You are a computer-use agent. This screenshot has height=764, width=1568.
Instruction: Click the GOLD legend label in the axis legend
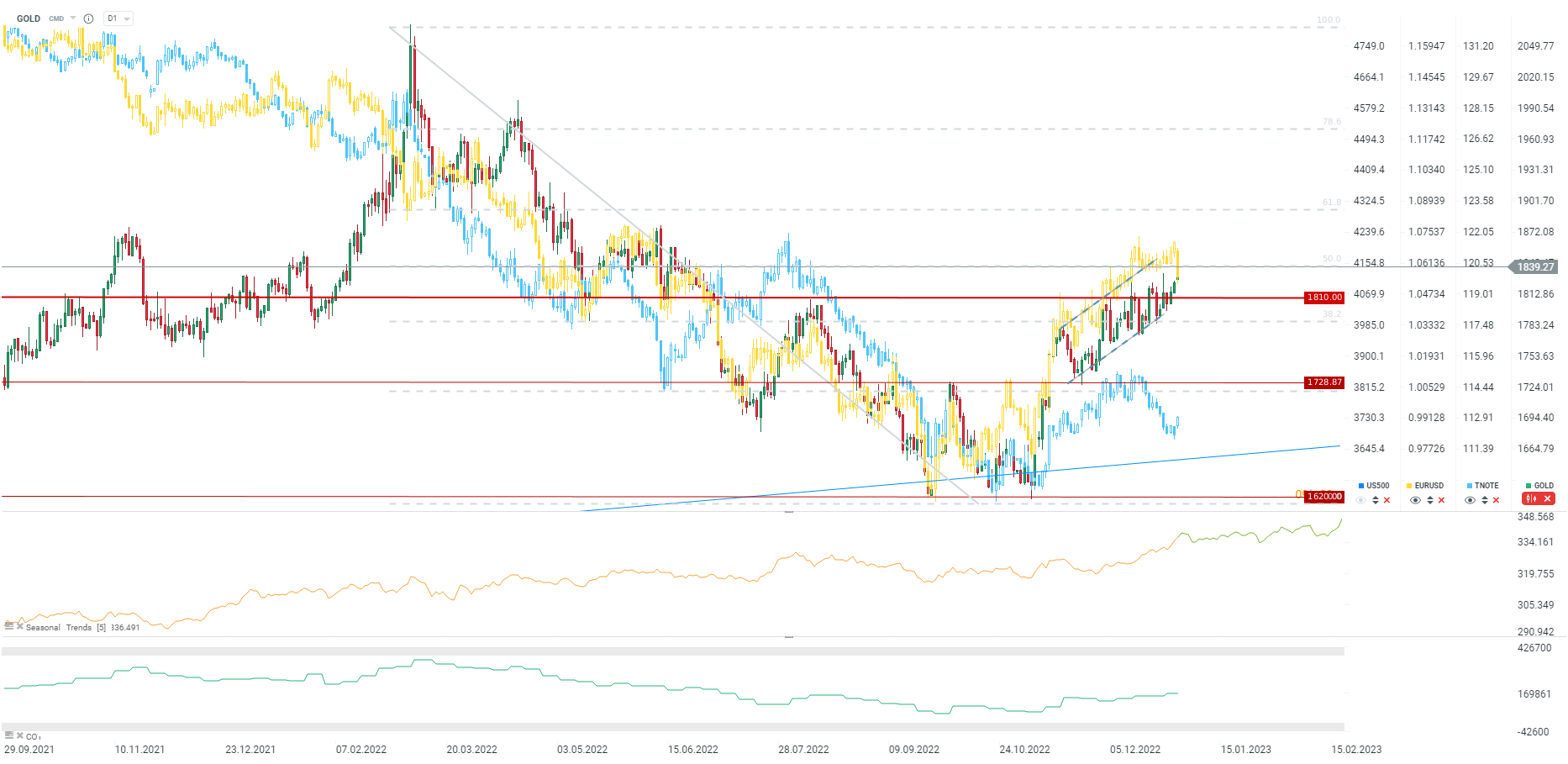click(x=1544, y=486)
